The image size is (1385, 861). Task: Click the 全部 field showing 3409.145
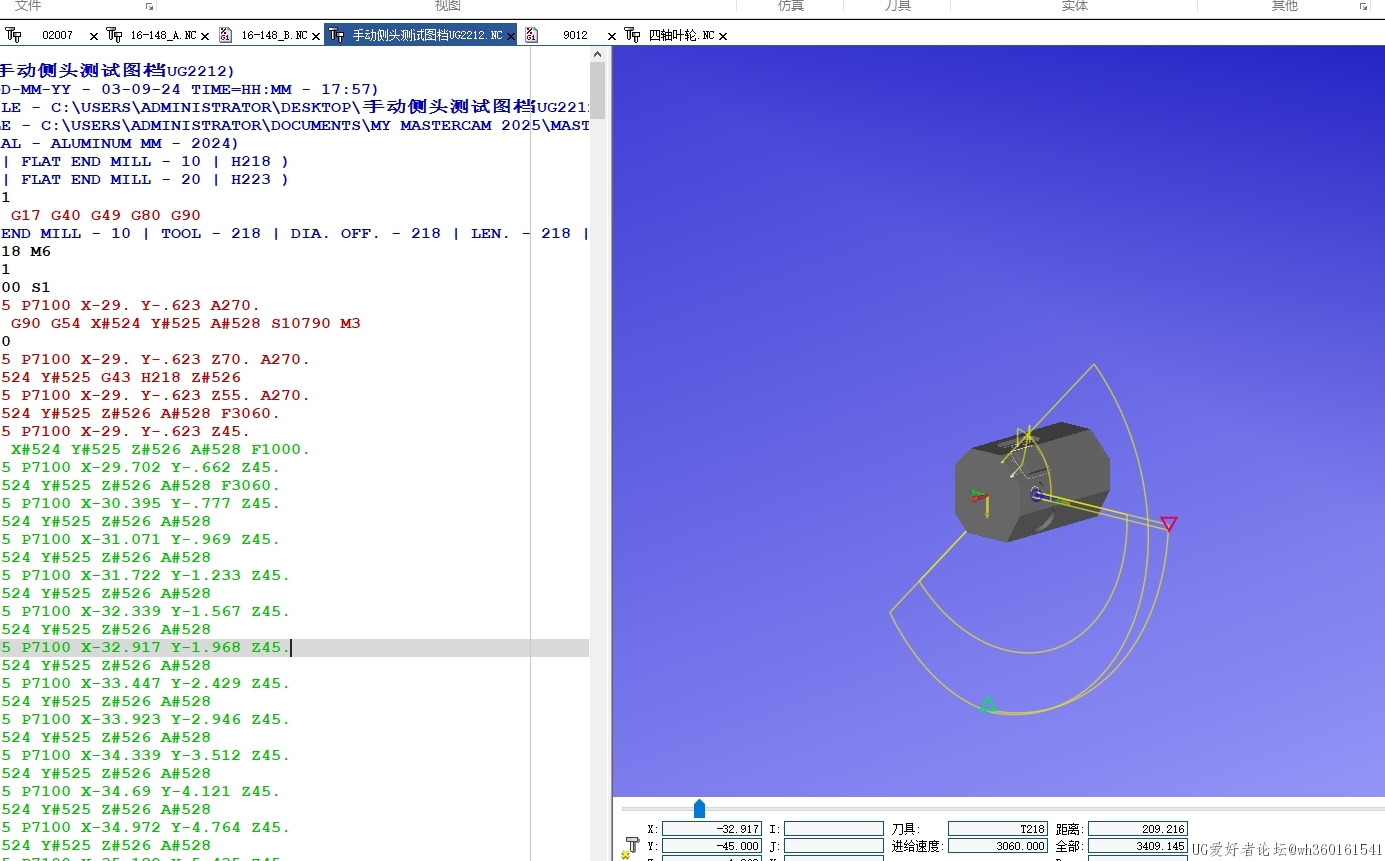1138,846
